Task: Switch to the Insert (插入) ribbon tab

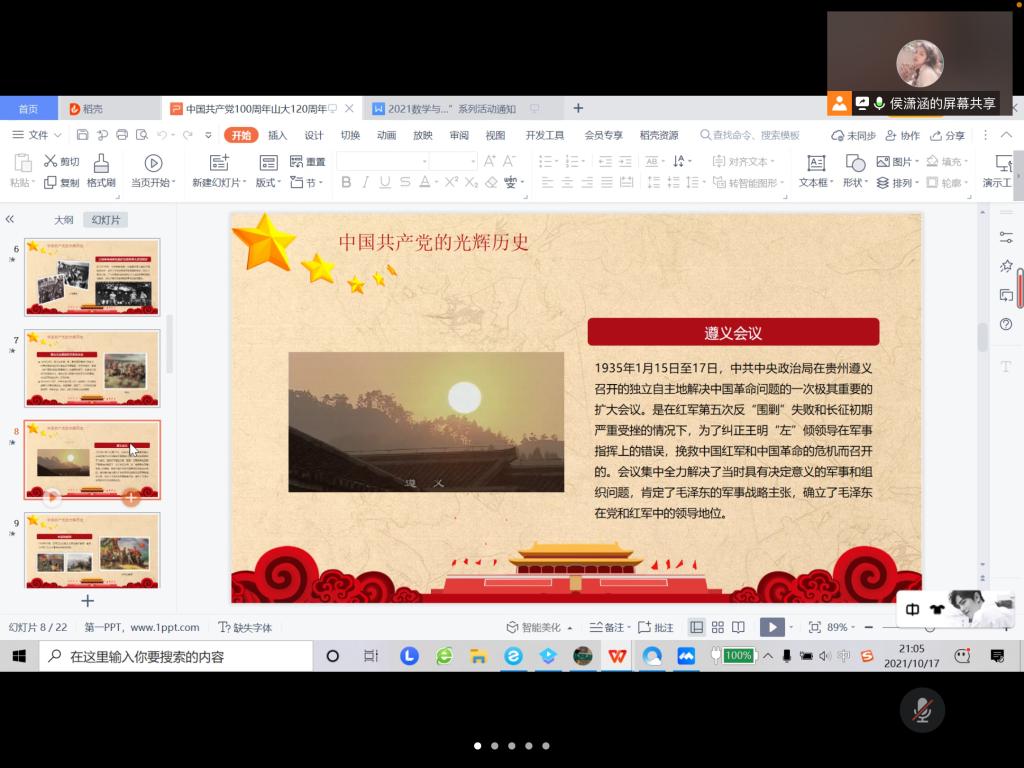Action: [x=277, y=135]
